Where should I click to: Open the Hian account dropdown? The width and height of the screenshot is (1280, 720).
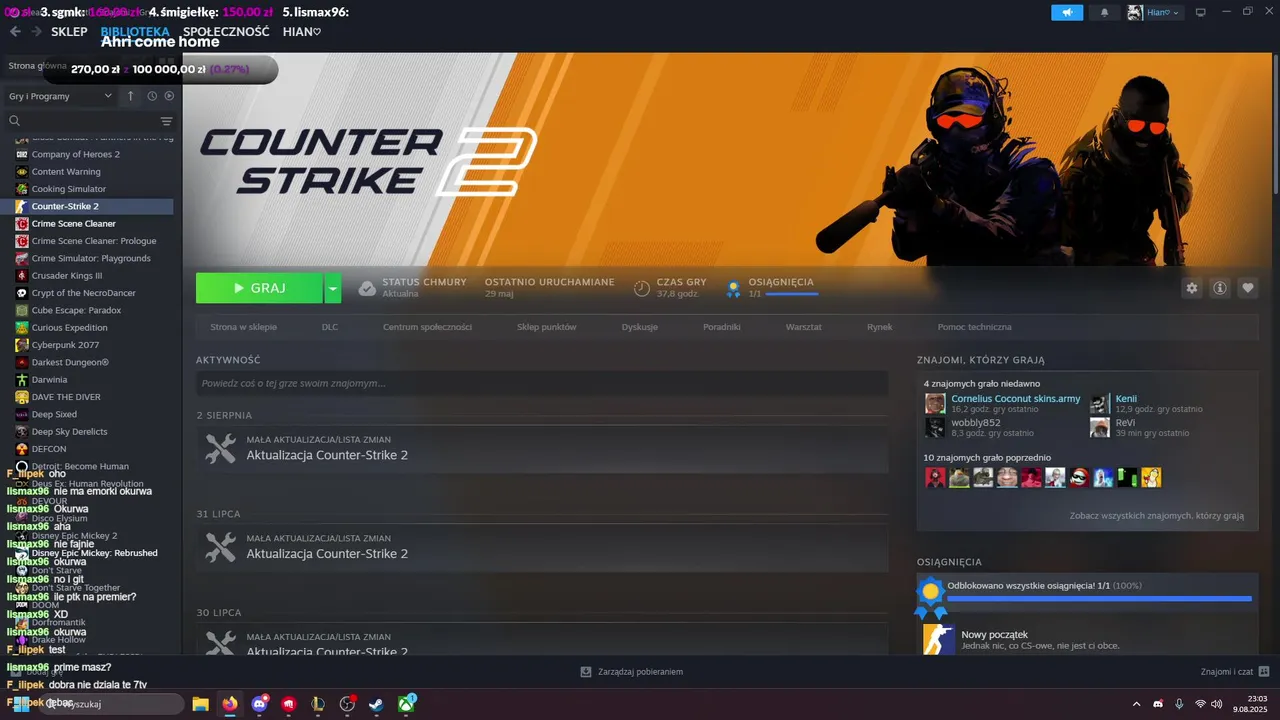tap(1155, 12)
